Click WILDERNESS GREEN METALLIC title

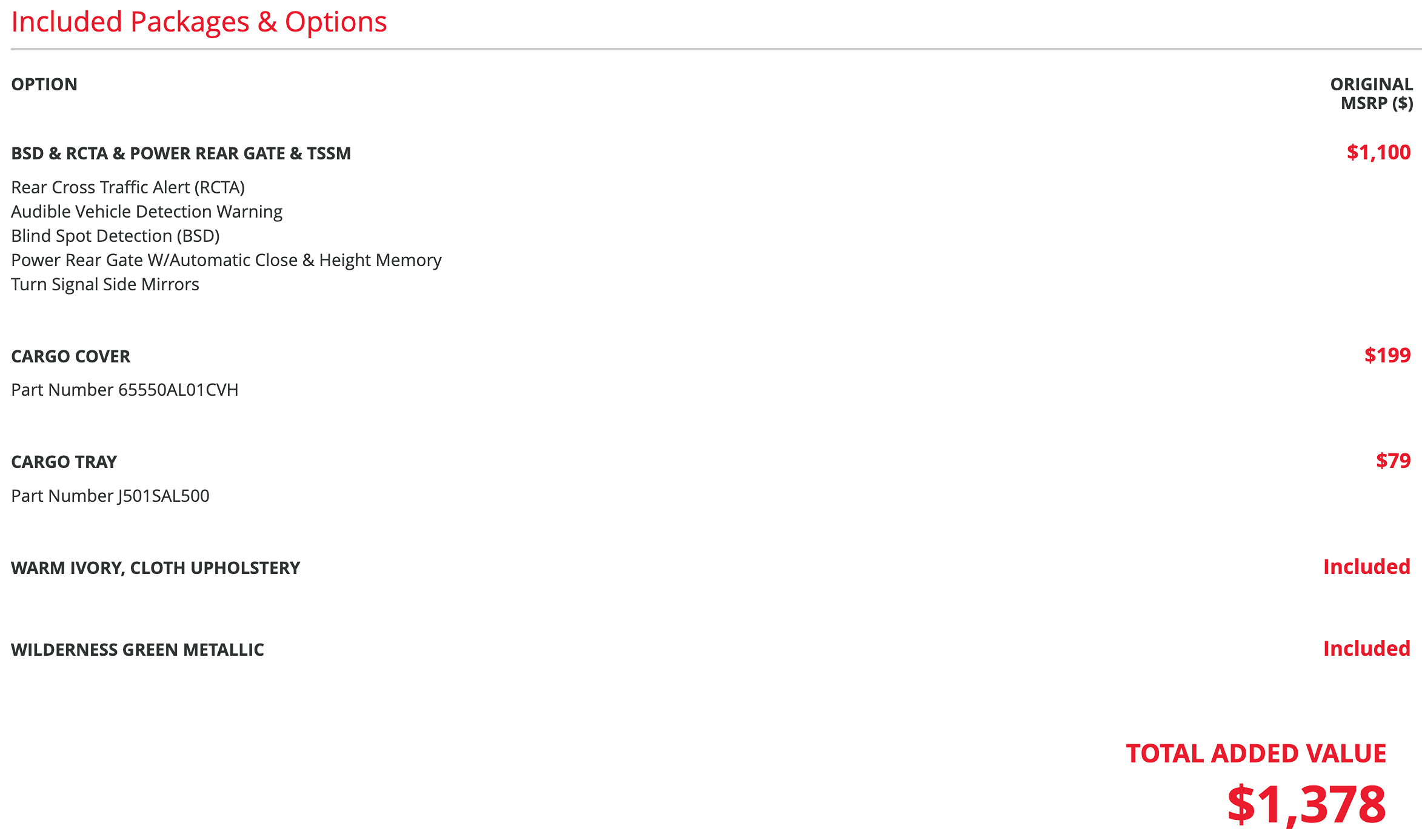pyautogui.click(x=137, y=650)
